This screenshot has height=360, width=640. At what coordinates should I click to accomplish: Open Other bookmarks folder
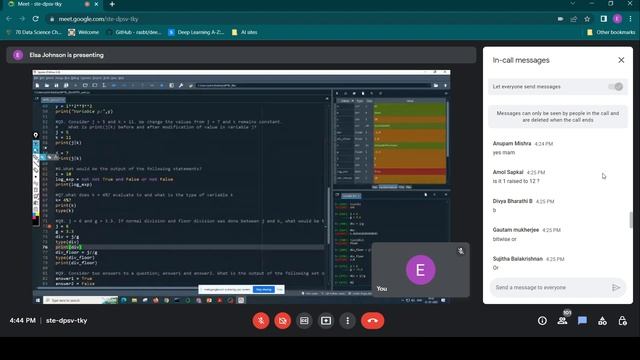[611, 32]
